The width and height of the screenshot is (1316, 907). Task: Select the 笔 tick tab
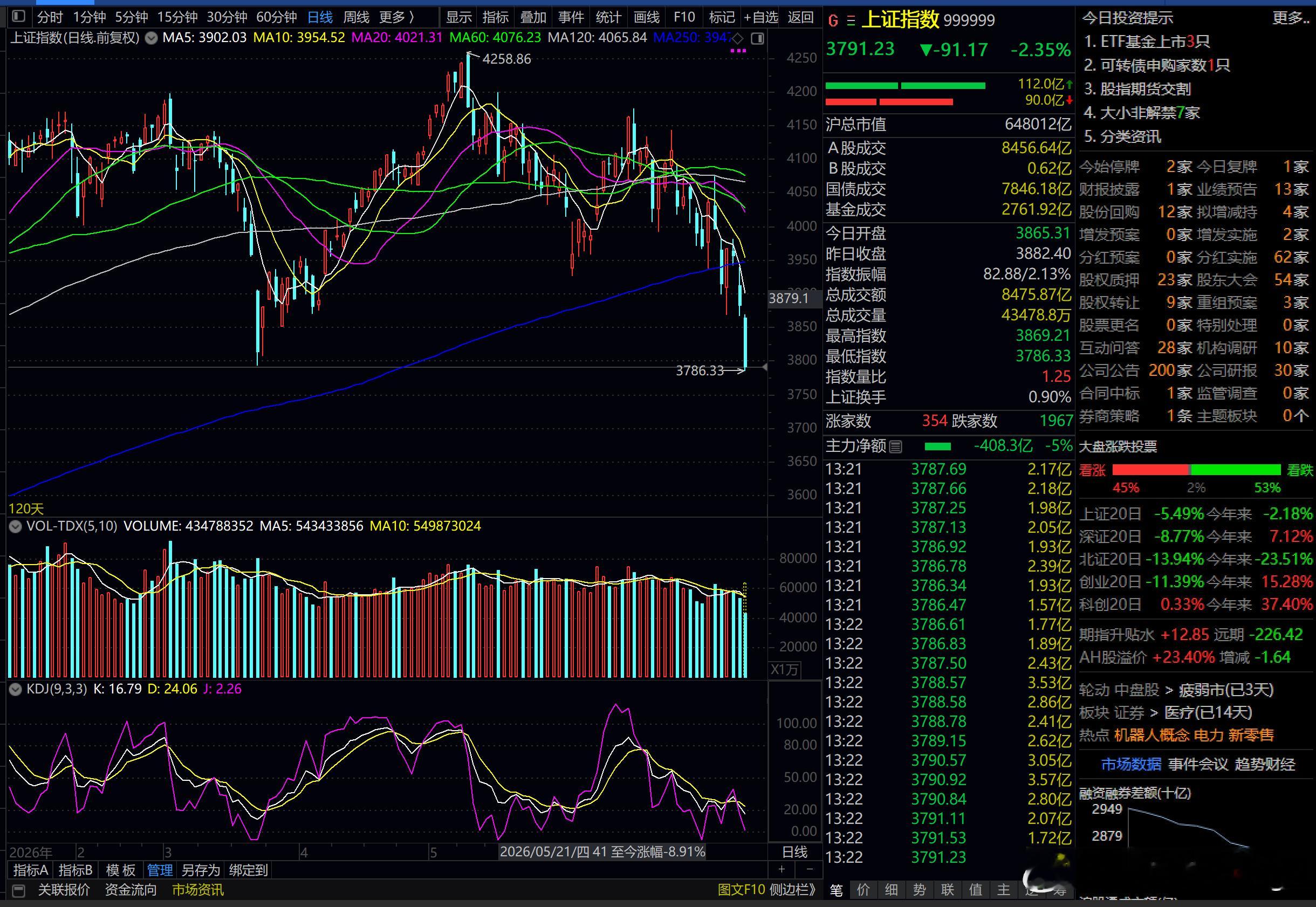[836, 890]
